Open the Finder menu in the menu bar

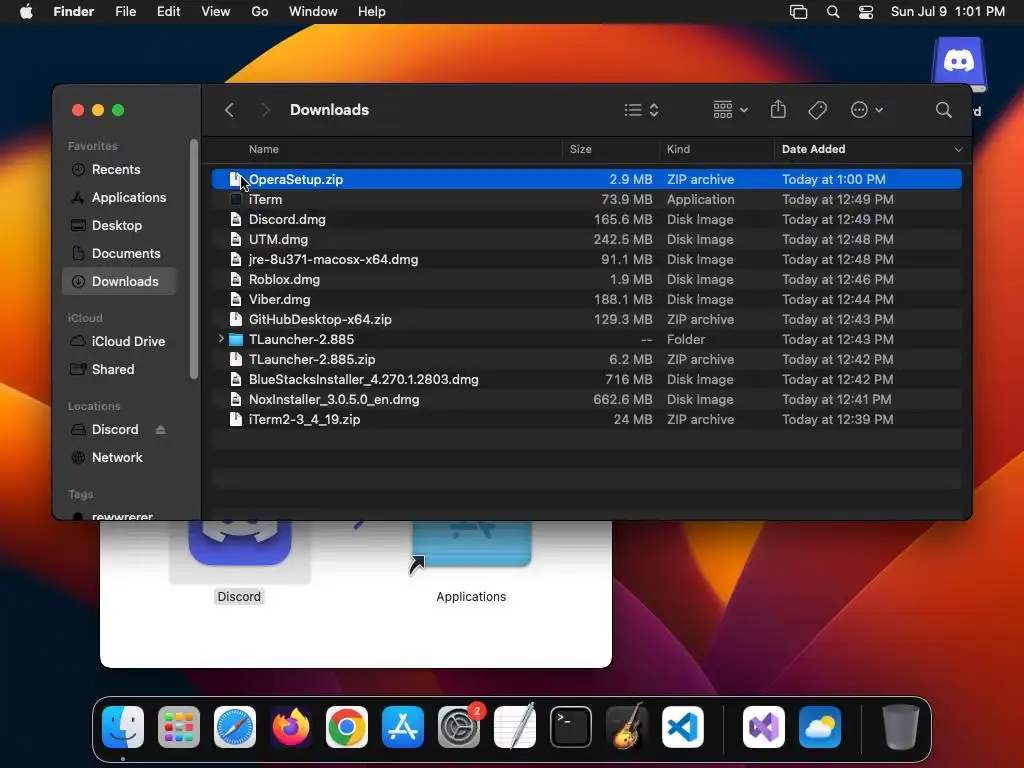click(73, 12)
